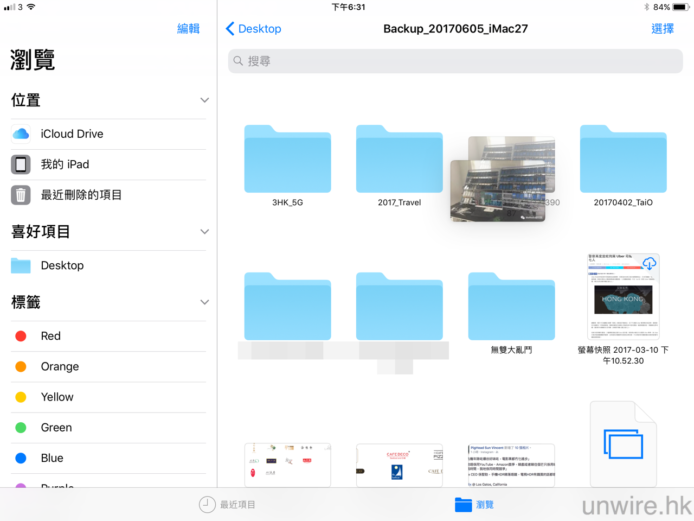Open 我的 iPad location

[65, 164]
